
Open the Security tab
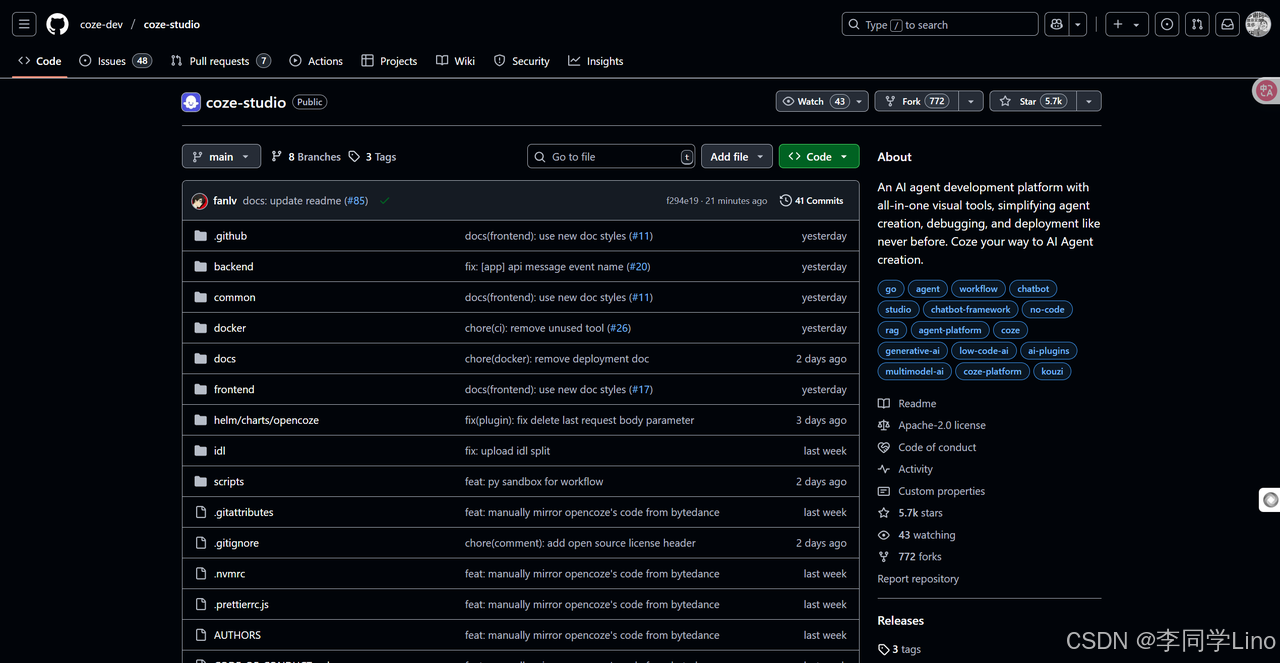coord(522,61)
